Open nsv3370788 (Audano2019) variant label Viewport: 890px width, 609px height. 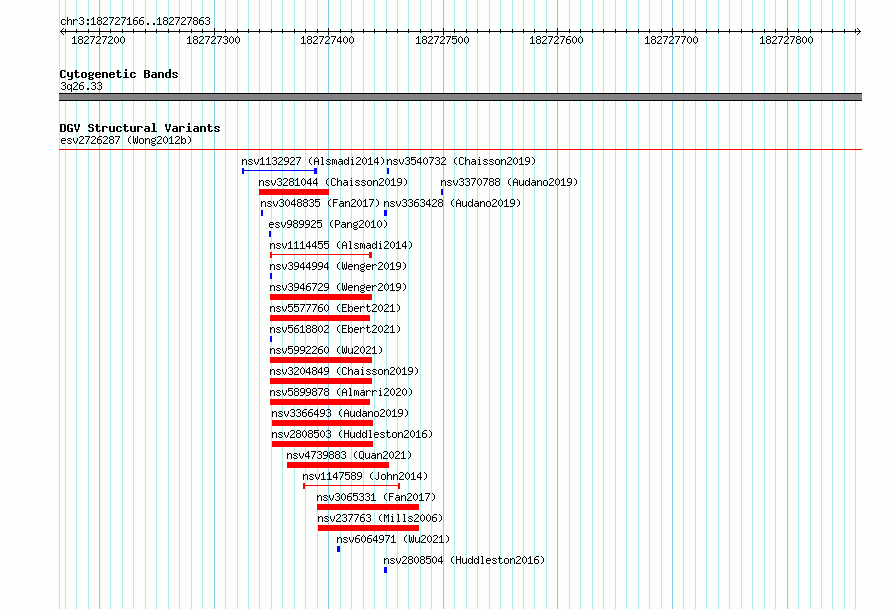coord(509,182)
